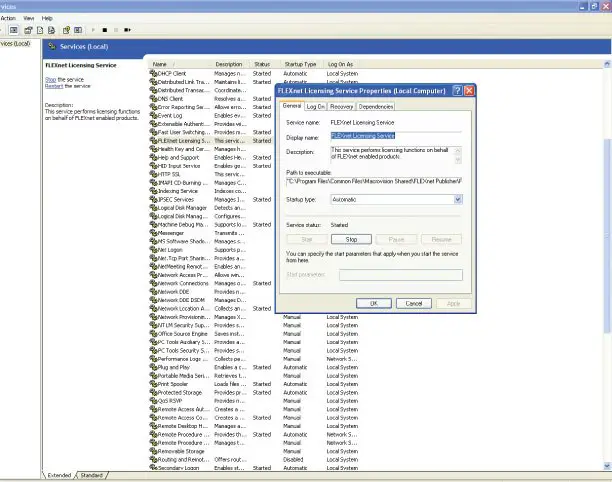Sort by the Log On As column header
This screenshot has height=482, width=612.
coord(340,64)
